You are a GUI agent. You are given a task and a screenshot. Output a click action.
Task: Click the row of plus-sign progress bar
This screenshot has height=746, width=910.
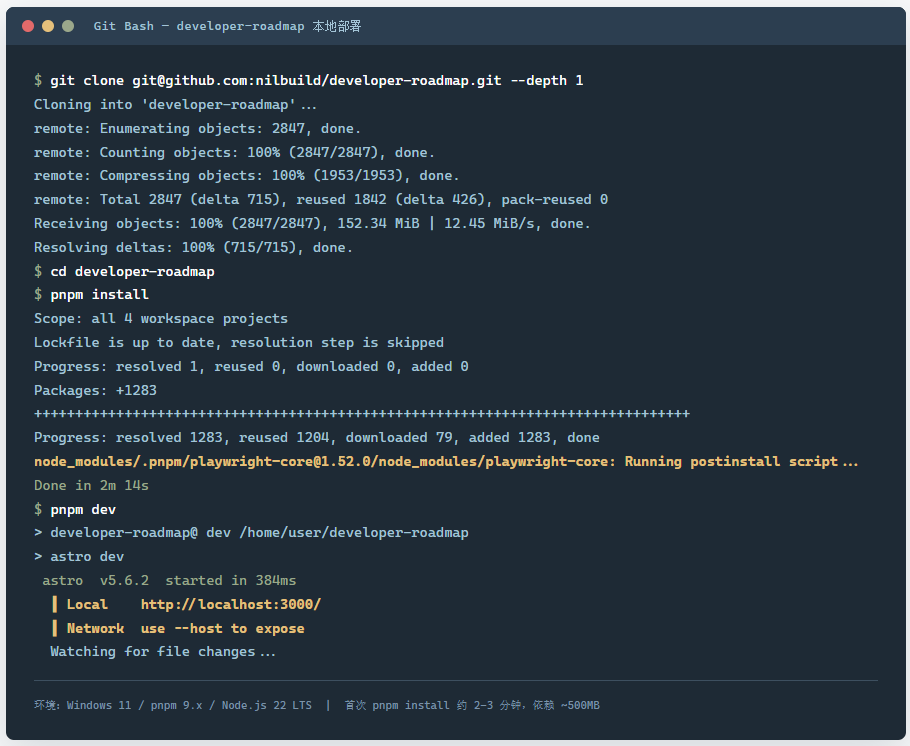362,414
